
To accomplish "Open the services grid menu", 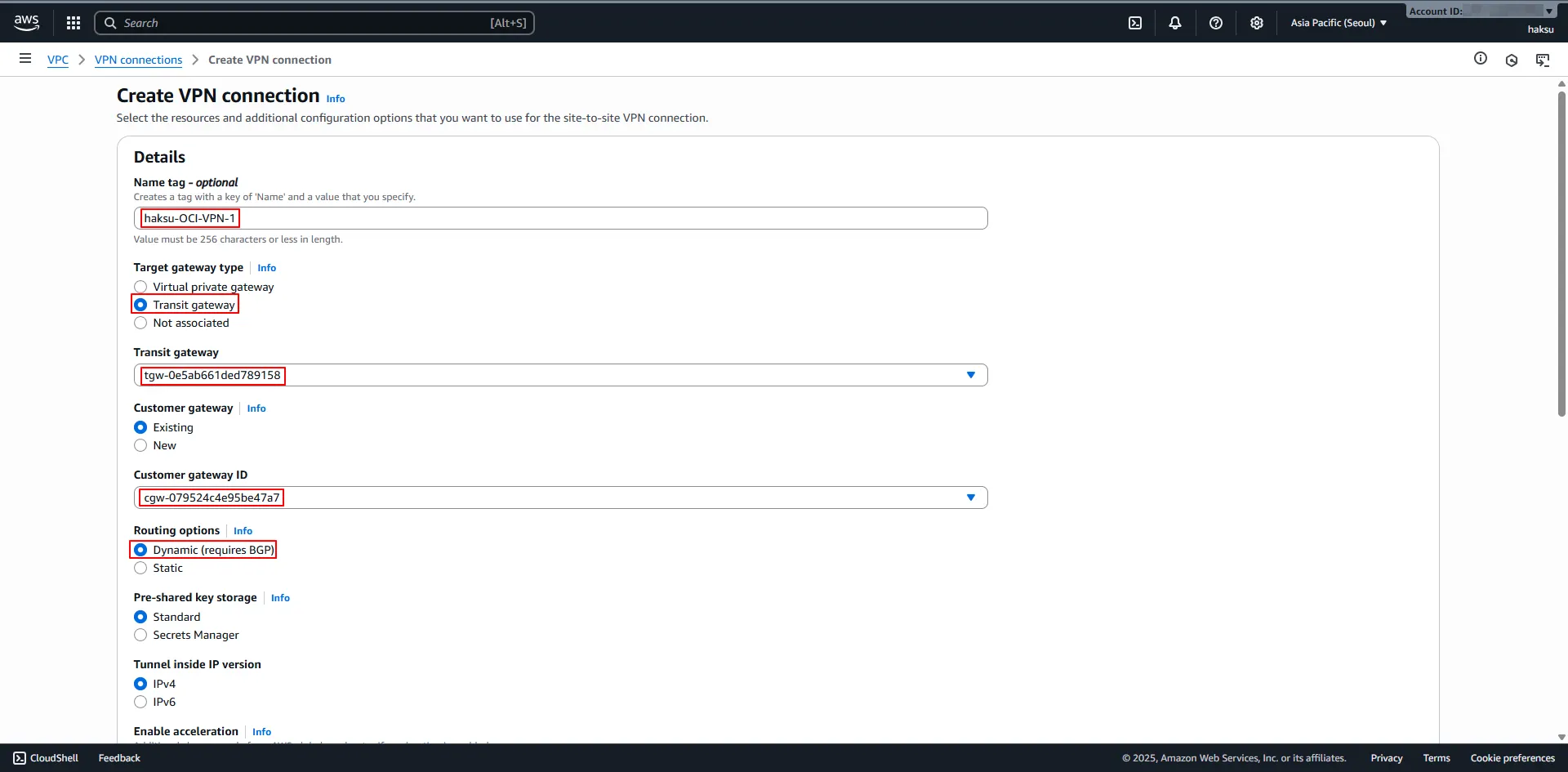I will coord(73,23).
